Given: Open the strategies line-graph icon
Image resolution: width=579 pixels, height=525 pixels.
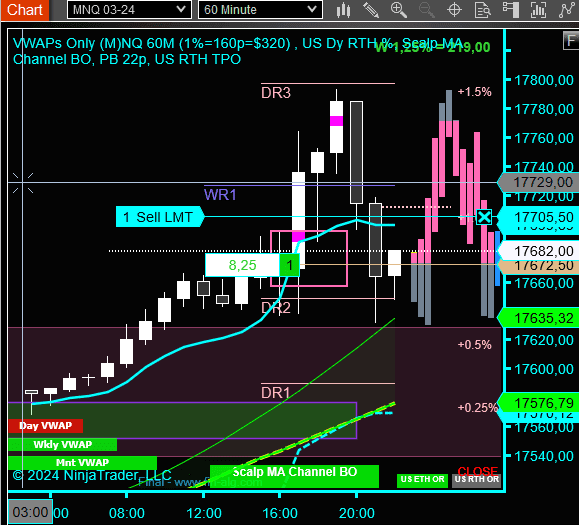Looking at the screenshot, I should 566,10.
